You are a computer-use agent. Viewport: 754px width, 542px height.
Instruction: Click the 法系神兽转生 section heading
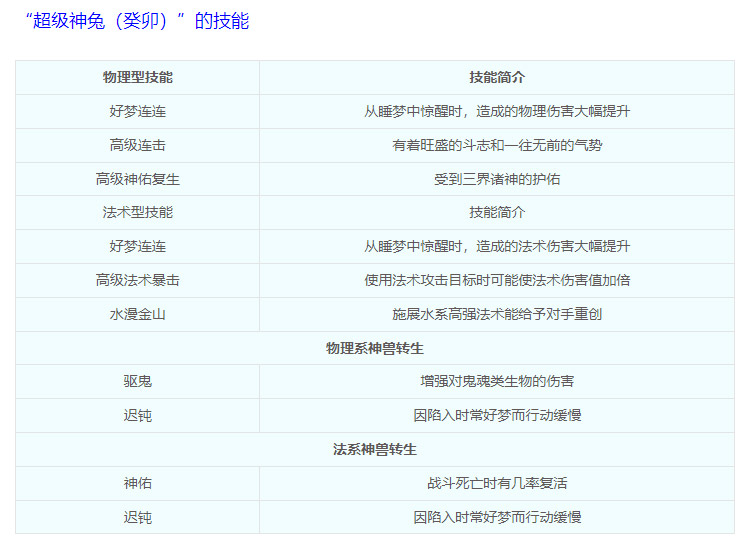[375, 449]
